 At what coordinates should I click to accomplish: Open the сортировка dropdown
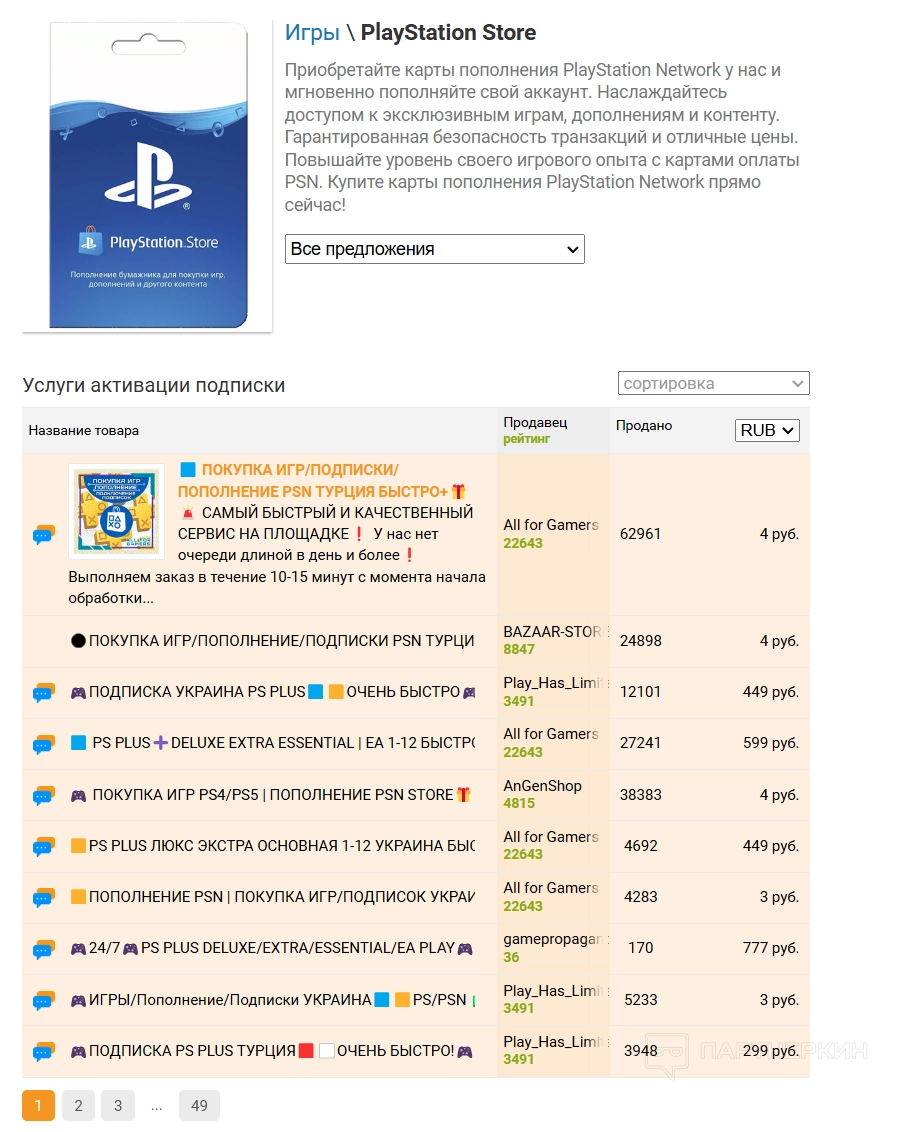tap(713, 383)
